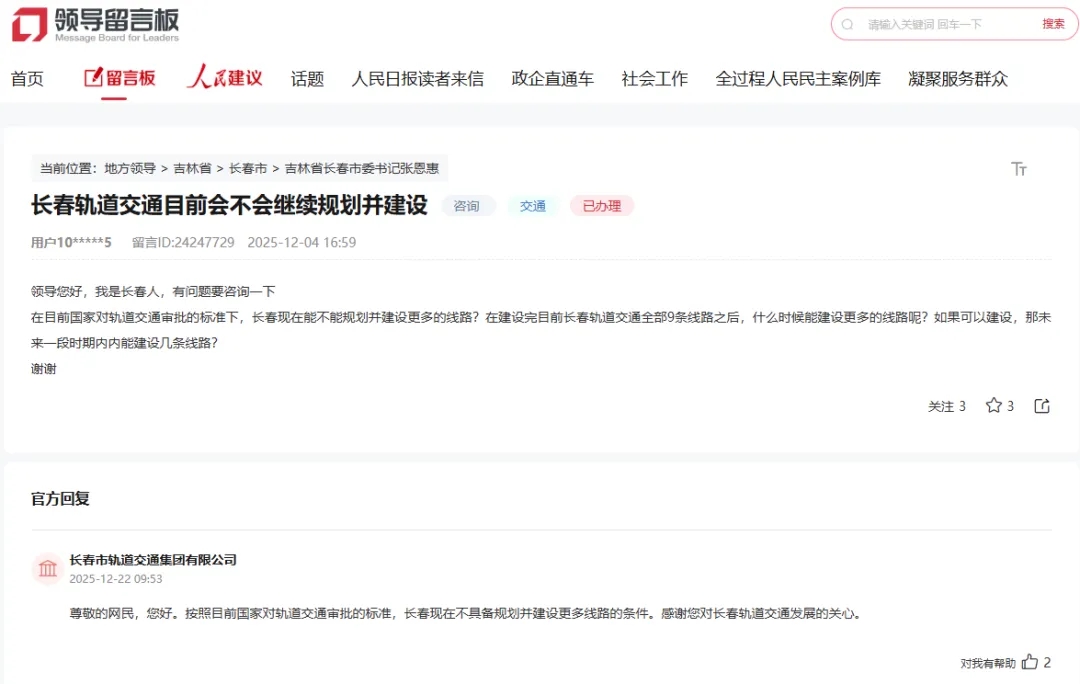Open the font size adjustment icon

[x=1019, y=169]
